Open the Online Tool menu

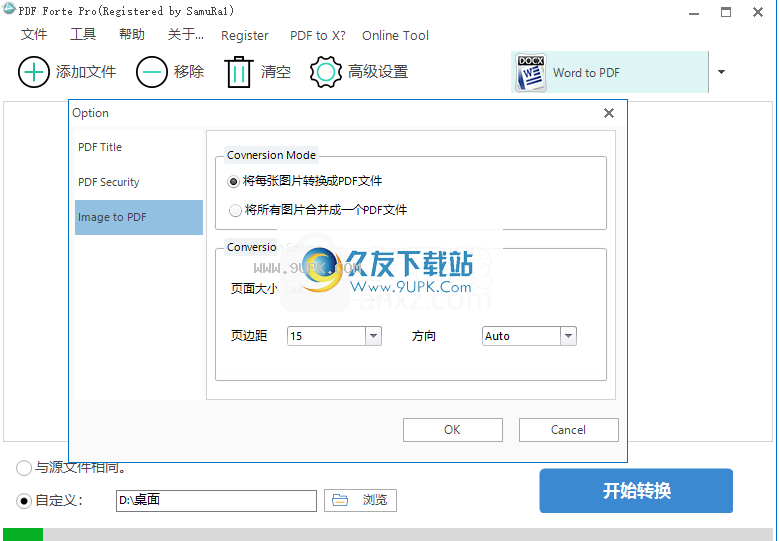[x=395, y=36]
